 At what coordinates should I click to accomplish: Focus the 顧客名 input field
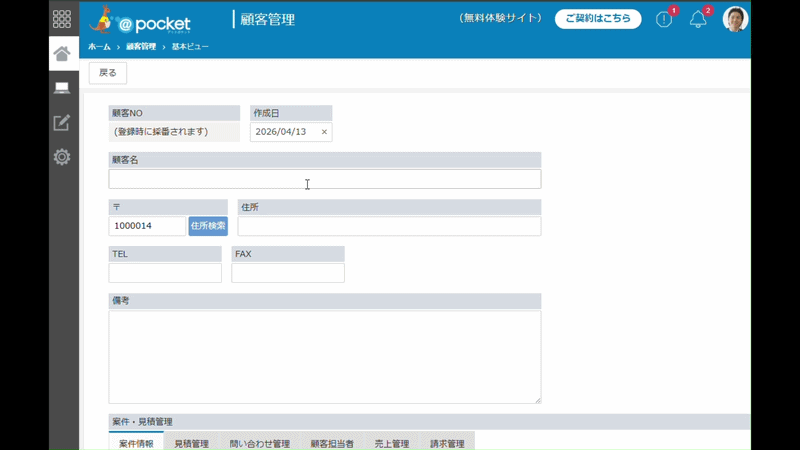325,179
